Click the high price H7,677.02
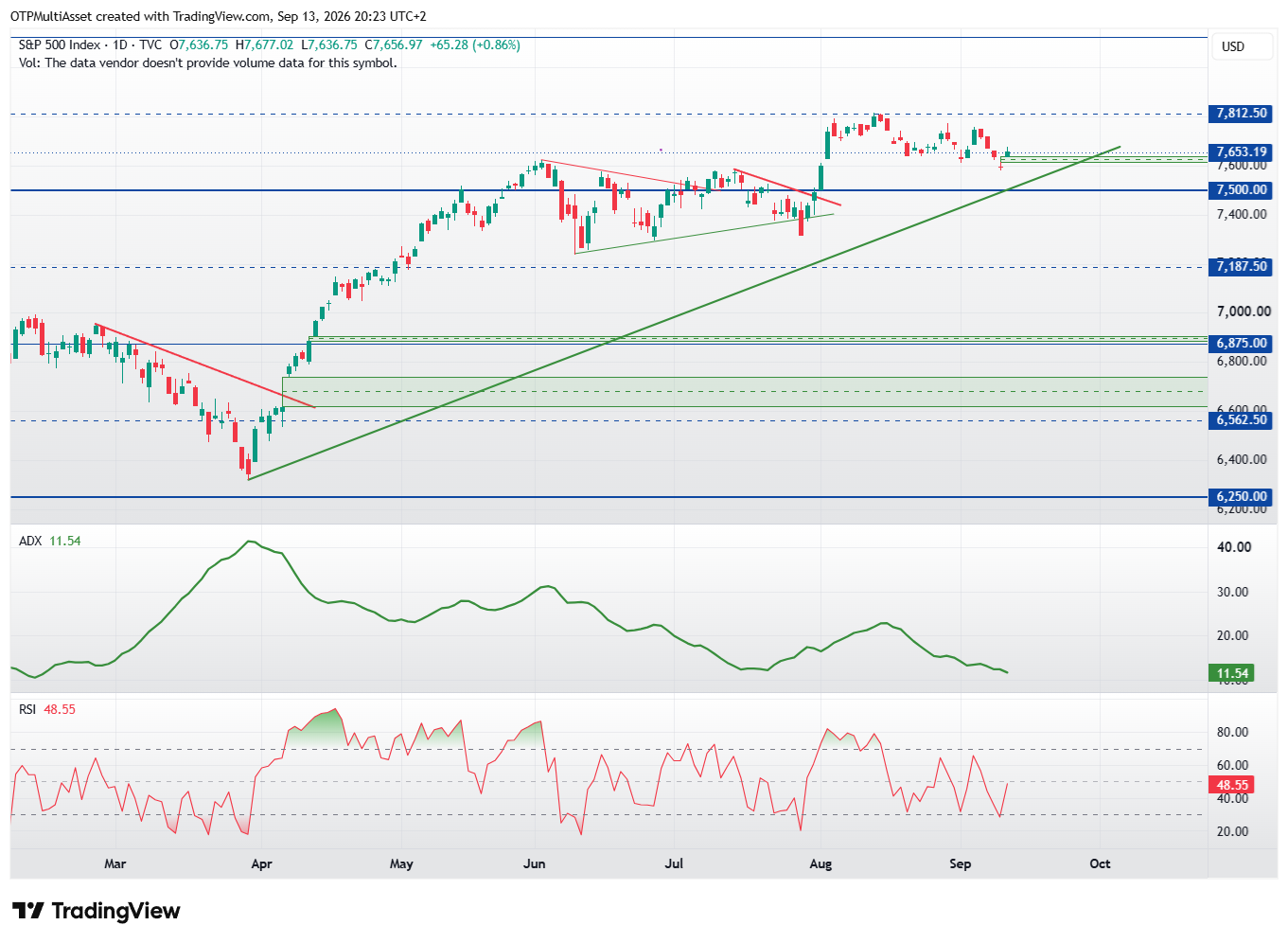 (x=264, y=44)
